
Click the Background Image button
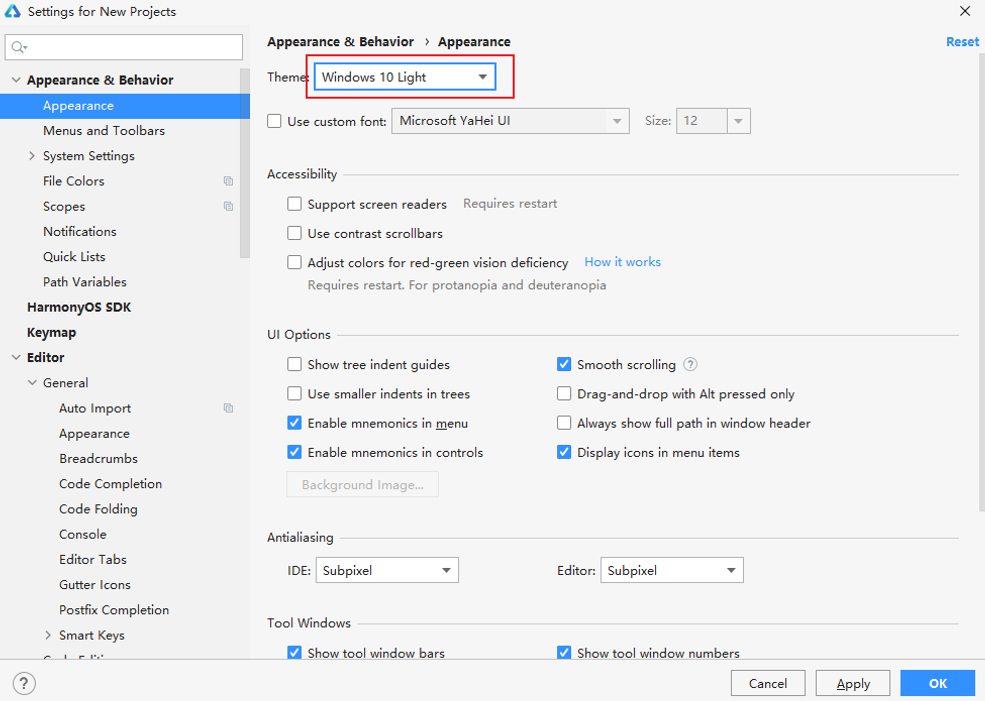[x=362, y=484]
